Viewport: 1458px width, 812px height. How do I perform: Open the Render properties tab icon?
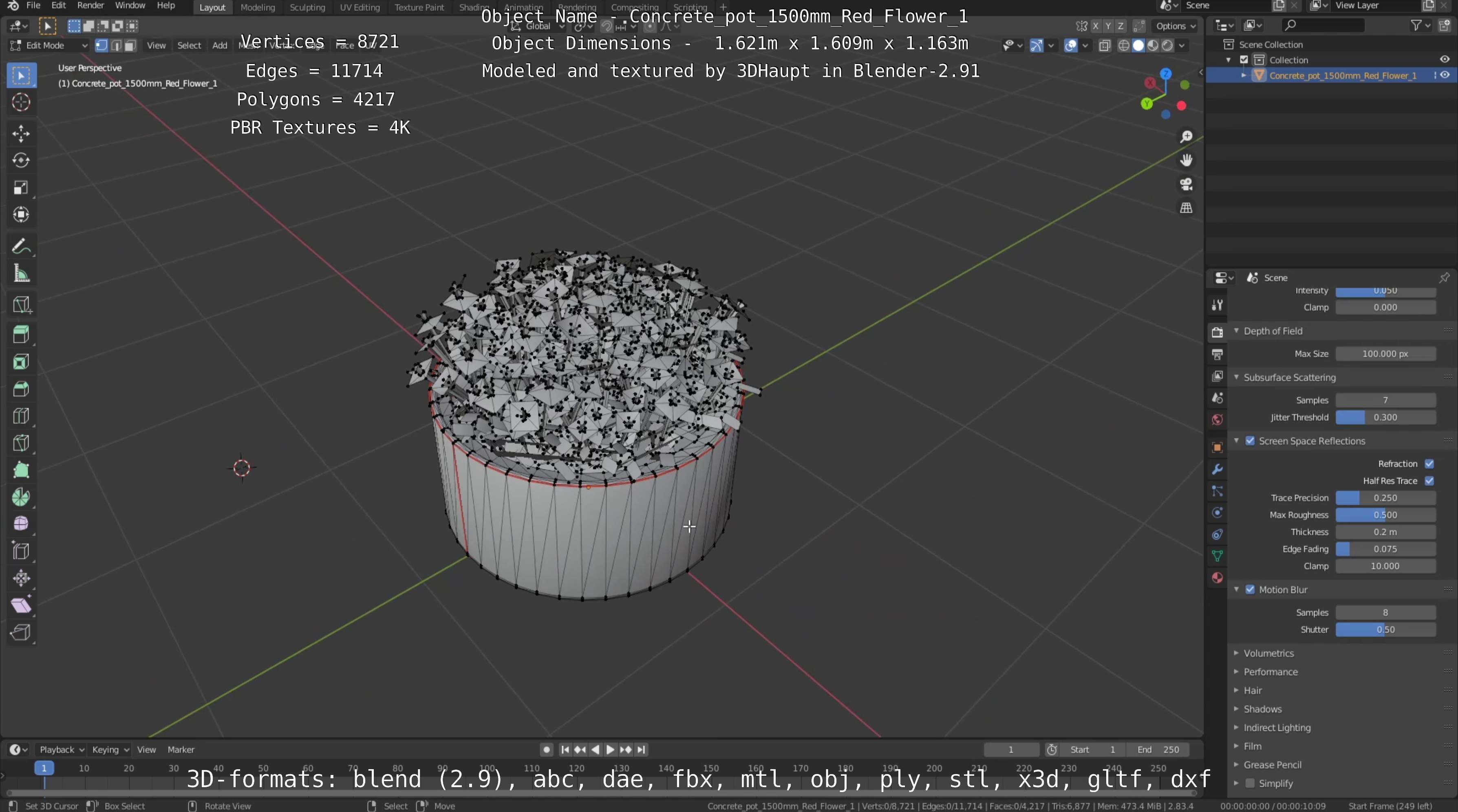(x=1217, y=332)
